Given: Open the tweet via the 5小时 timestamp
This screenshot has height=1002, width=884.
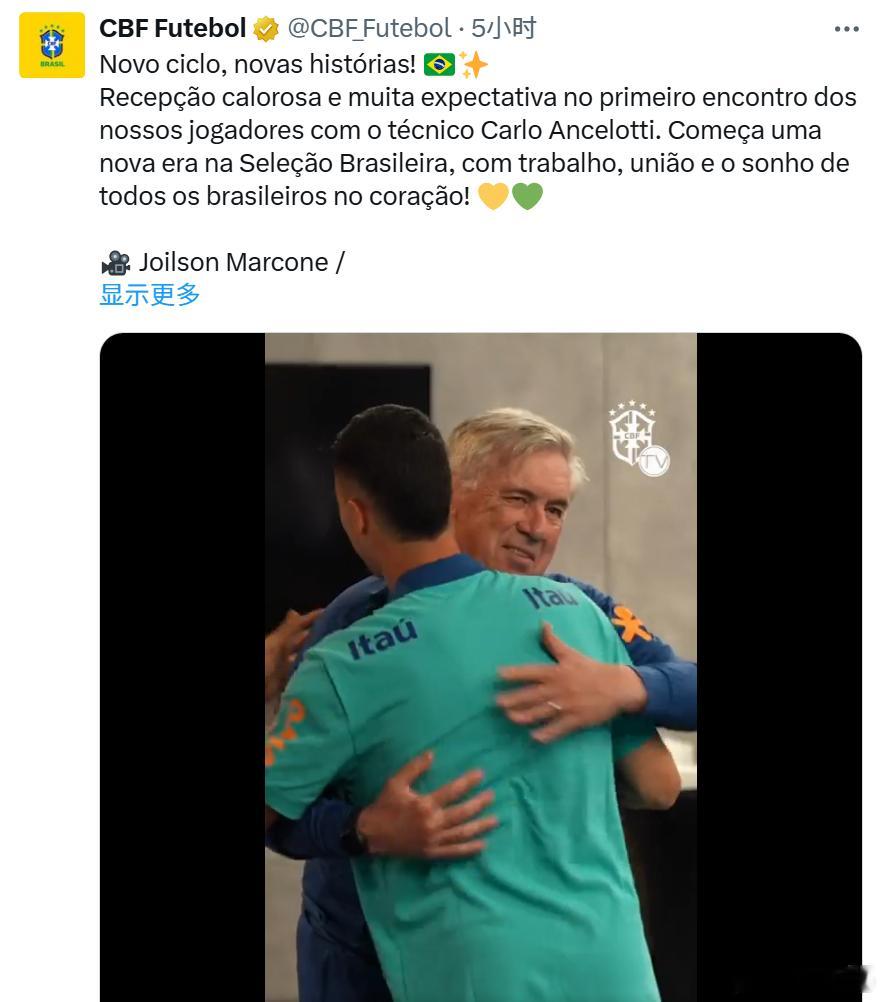Looking at the screenshot, I should (x=504, y=28).
